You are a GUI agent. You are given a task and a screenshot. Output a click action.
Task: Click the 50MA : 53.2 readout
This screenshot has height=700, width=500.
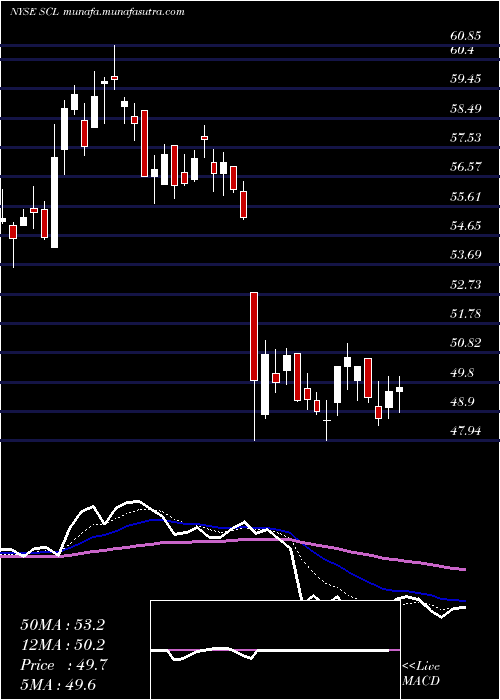tap(62, 625)
